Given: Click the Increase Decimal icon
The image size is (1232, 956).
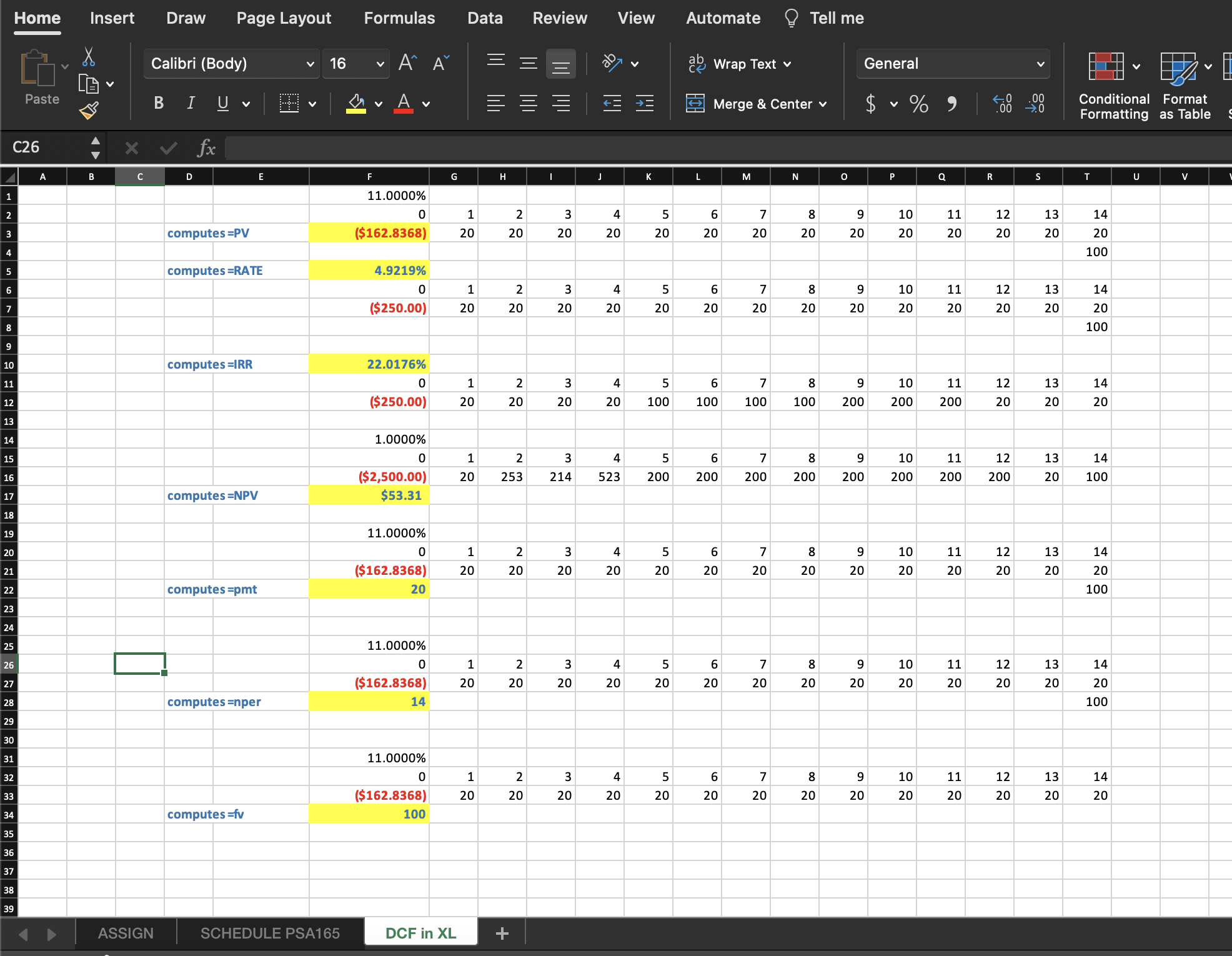Looking at the screenshot, I should tap(1002, 104).
